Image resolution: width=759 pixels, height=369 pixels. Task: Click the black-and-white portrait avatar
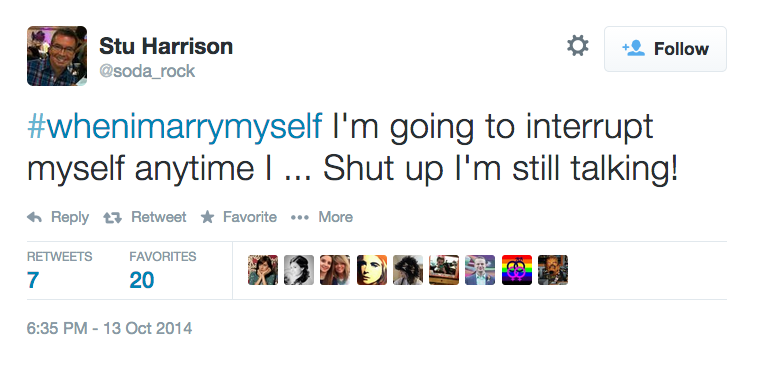(299, 270)
